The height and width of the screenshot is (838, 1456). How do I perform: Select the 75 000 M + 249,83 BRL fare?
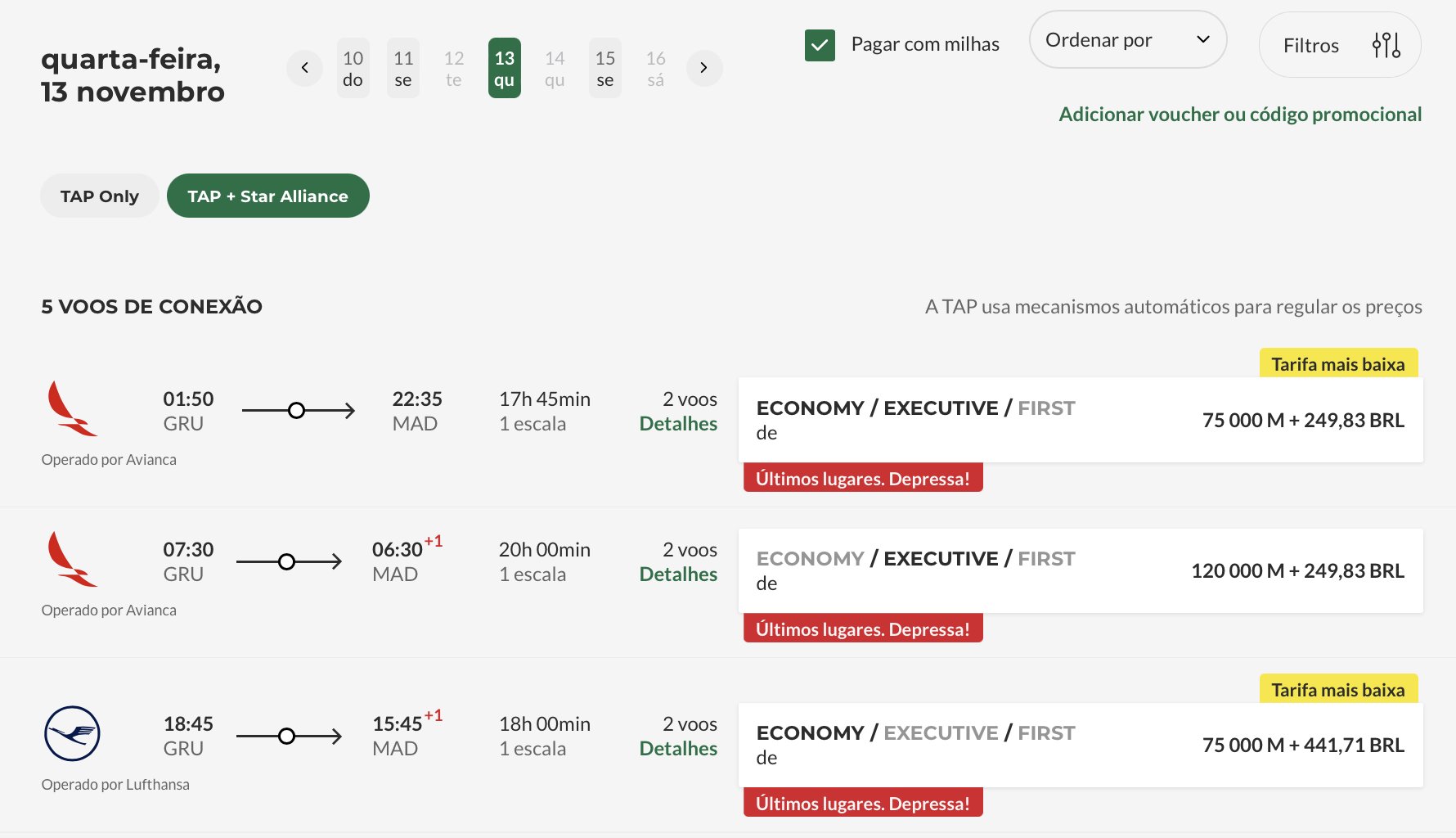[1081, 420]
